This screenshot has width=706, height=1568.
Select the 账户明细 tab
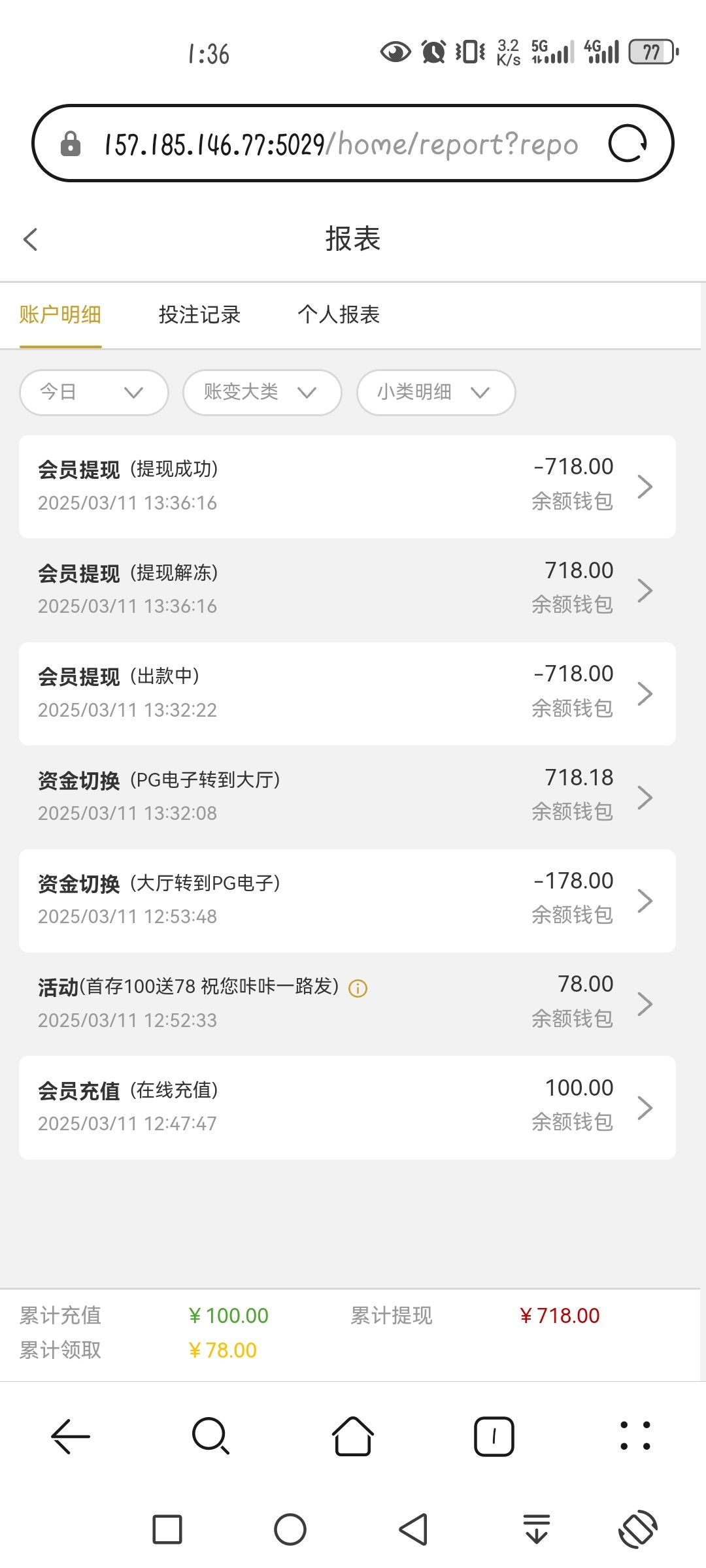[60, 315]
